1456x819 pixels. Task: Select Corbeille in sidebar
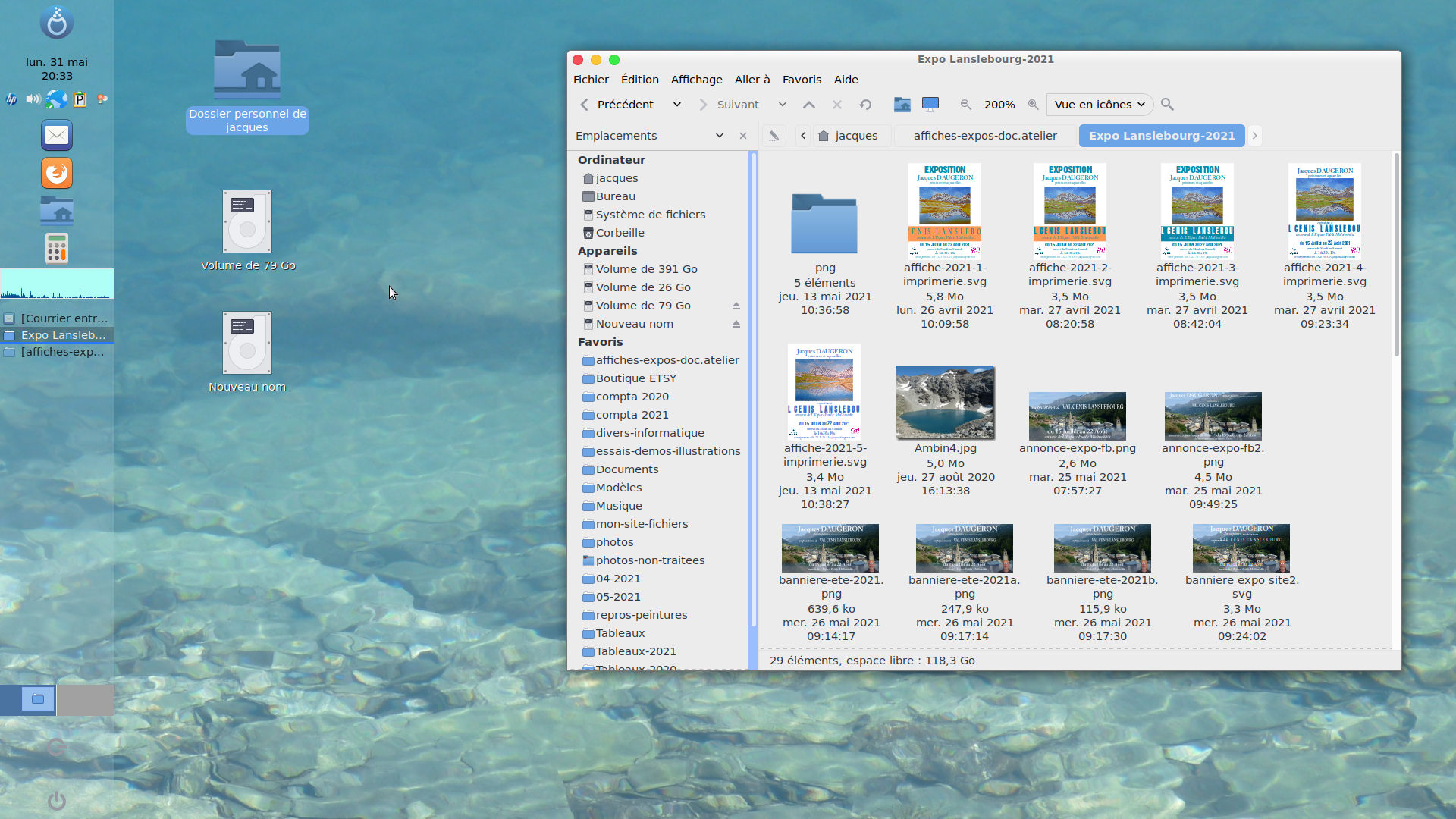(x=620, y=233)
